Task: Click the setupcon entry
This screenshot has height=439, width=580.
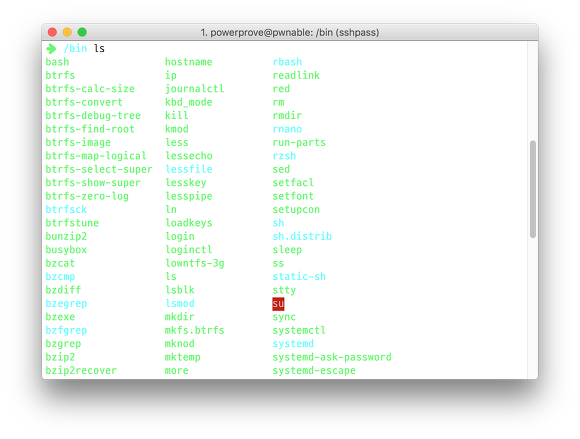Action: (x=296, y=209)
